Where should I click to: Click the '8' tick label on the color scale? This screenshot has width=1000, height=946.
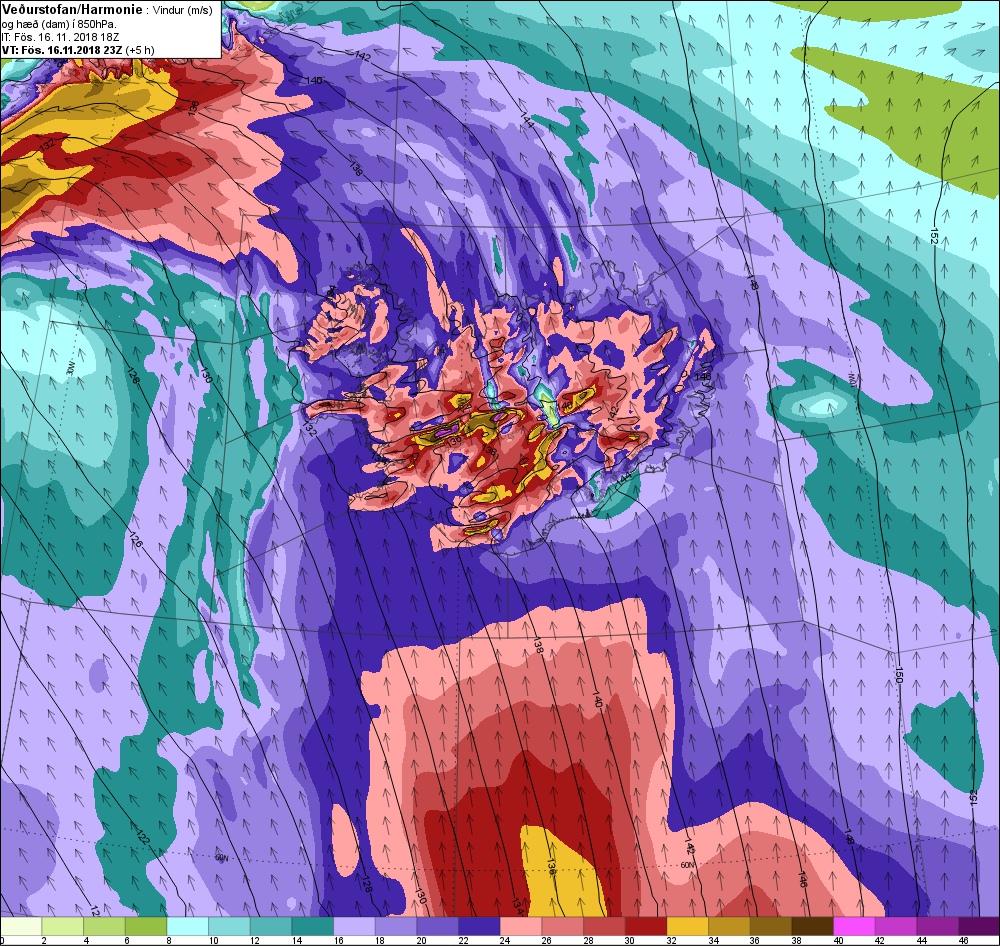pos(168,940)
